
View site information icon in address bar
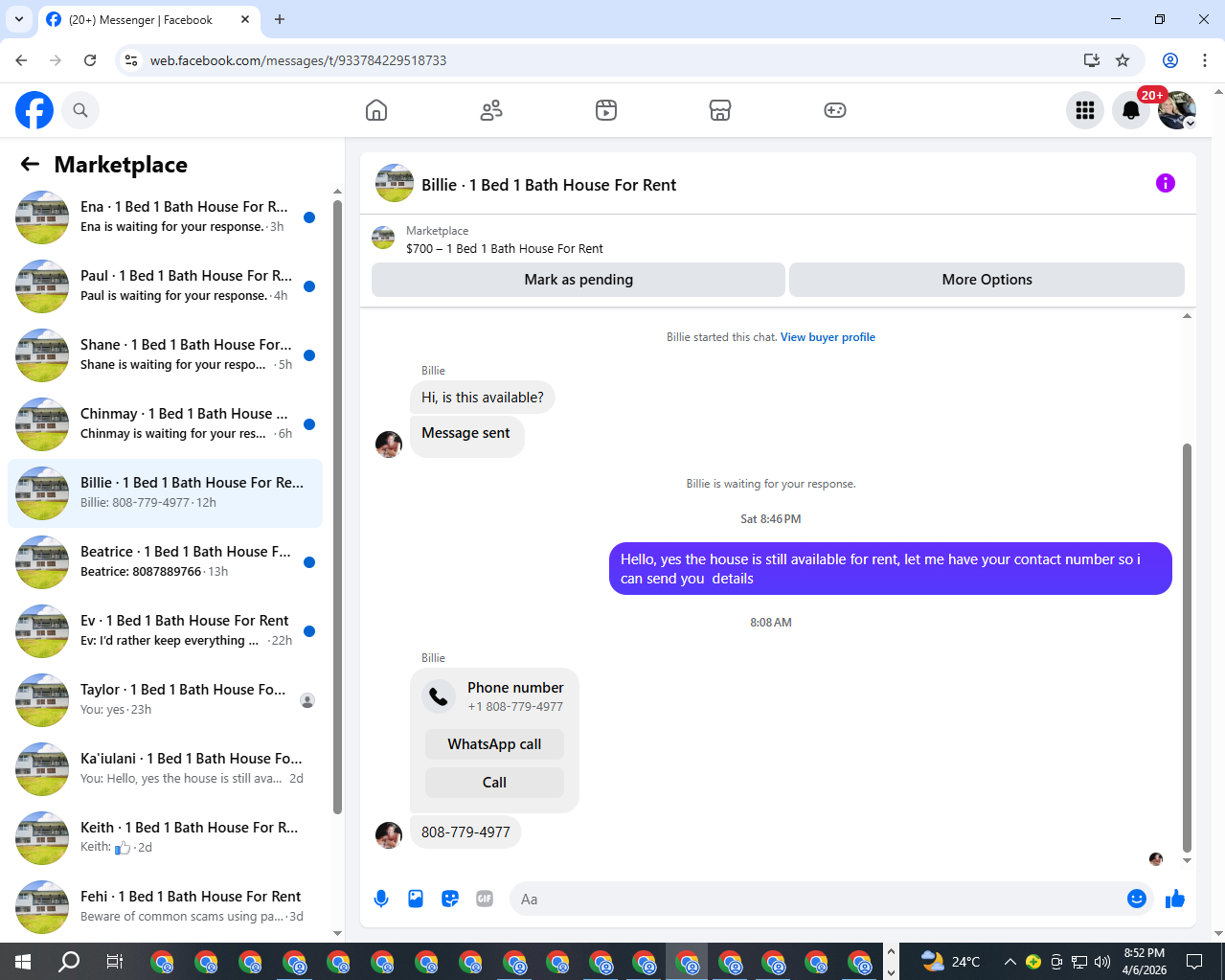click(132, 60)
